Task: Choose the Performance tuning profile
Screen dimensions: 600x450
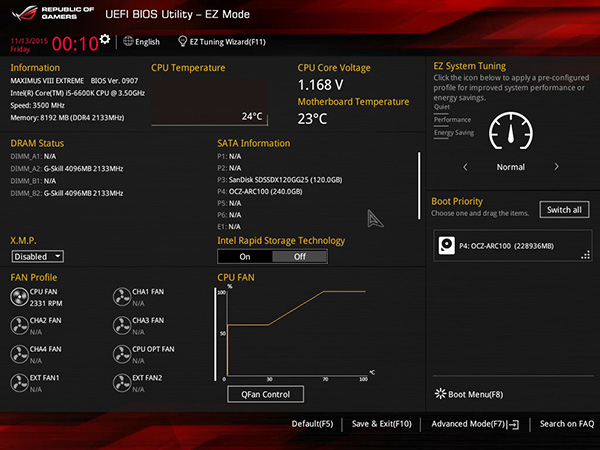Action: coord(452,120)
